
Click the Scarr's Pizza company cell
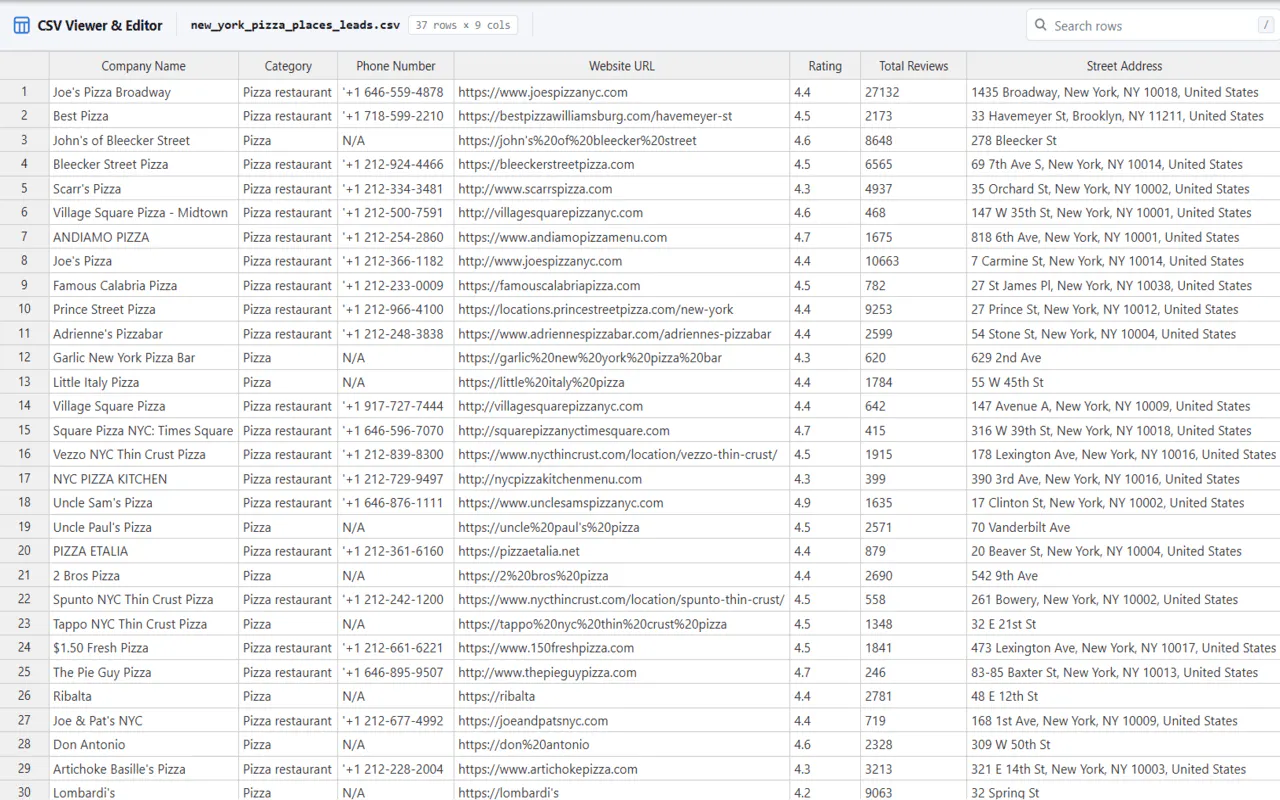[x=143, y=189]
